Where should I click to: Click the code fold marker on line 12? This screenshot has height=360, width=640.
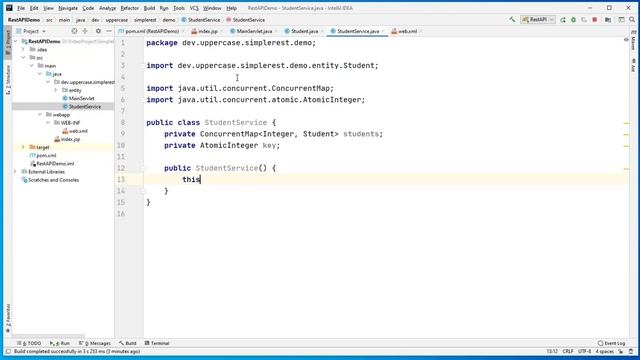click(143, 168)
